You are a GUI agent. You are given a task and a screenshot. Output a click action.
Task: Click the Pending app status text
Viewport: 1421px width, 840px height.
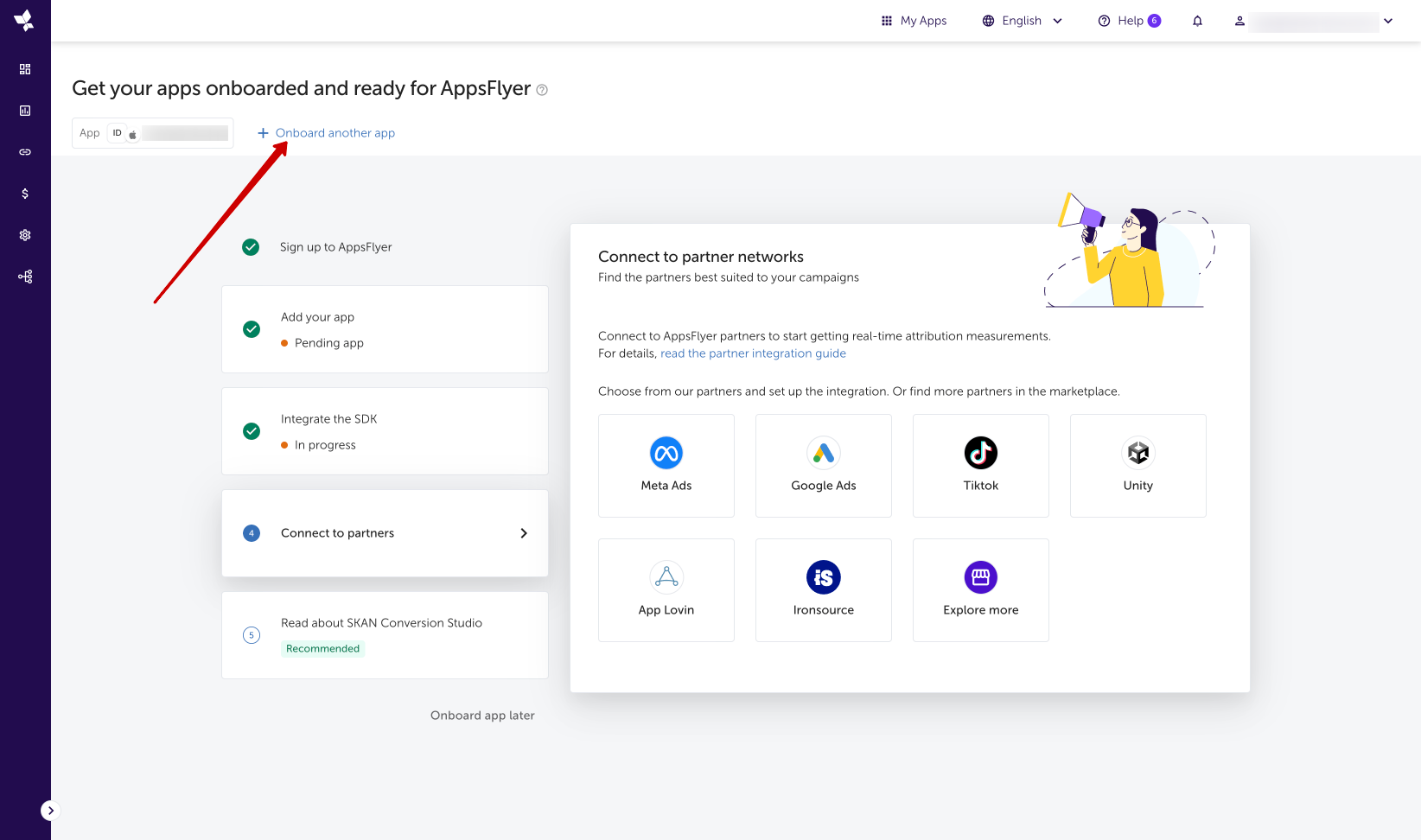(x=329, y=343)
